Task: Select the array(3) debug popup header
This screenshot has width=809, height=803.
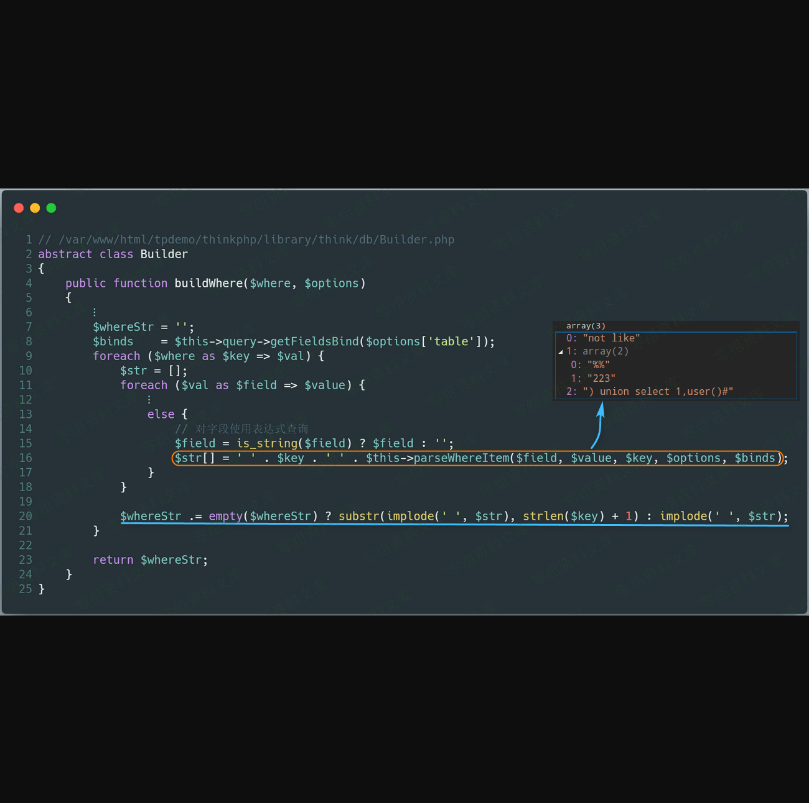Action: tap(586, 326)
